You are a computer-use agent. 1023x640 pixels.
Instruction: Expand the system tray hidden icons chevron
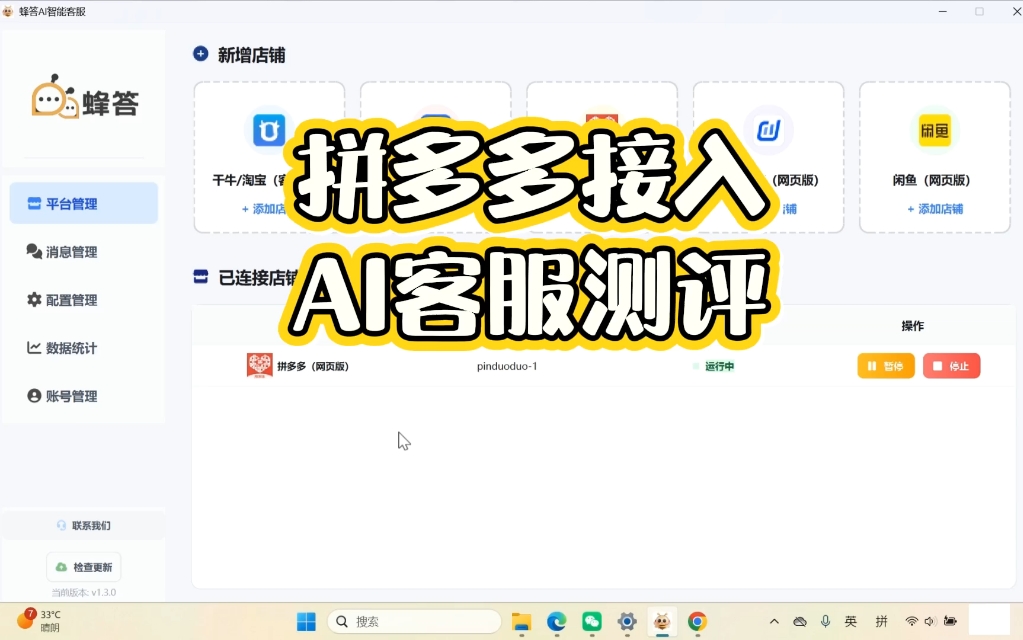click(x=774, y=622)
